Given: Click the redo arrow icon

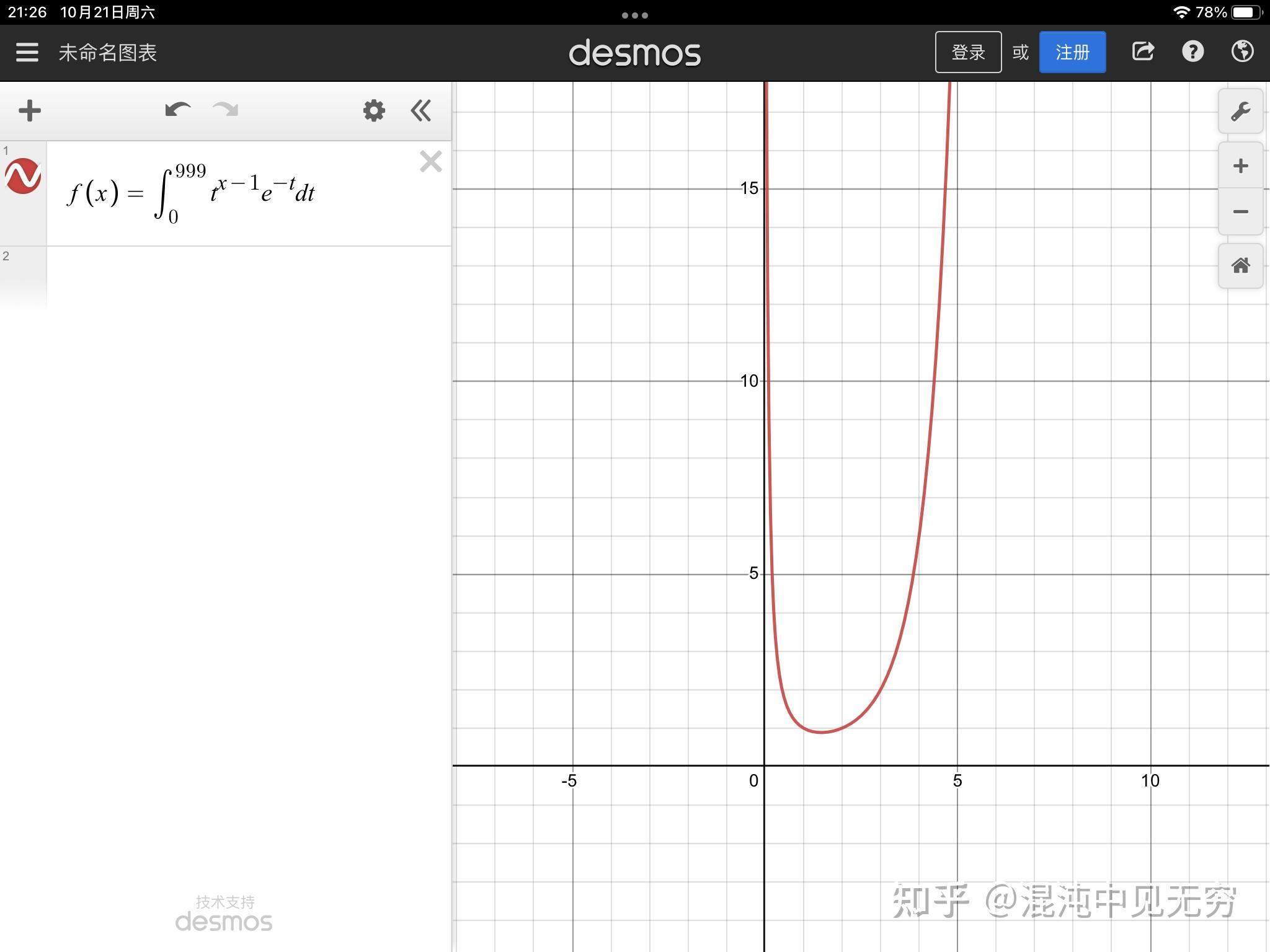Looking at the screenshot, I should pyautogui.click(x=225, y=110).
